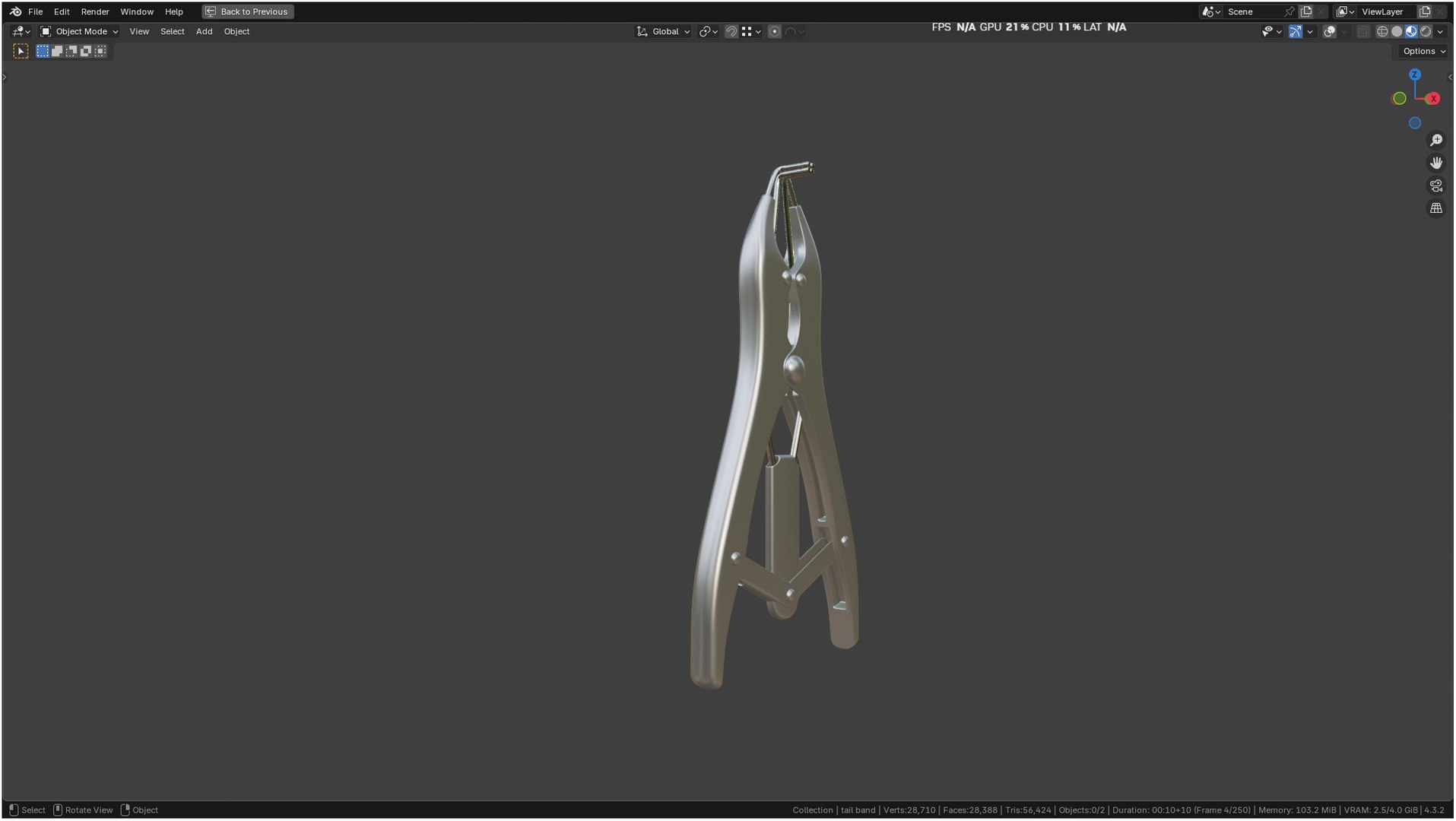
Task: Click the Blender logo icon
Action: (15, 11)
